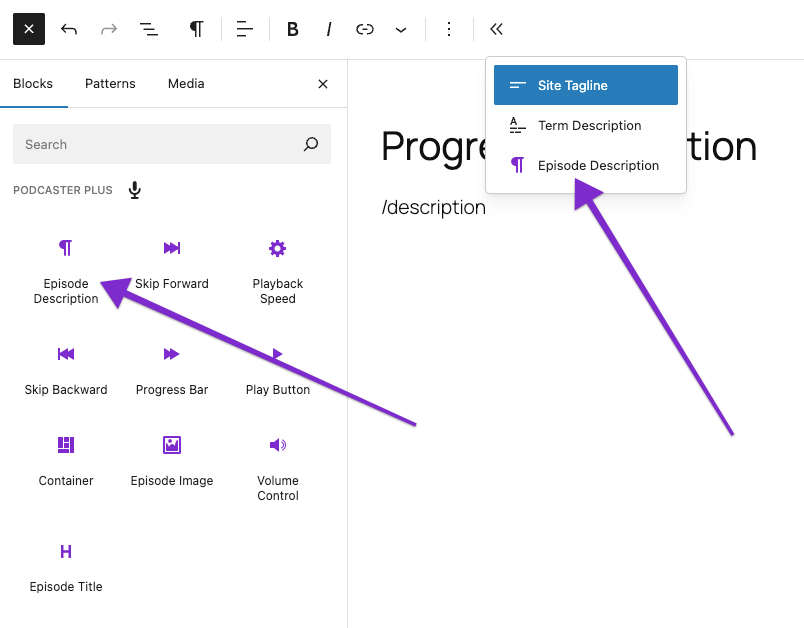
Task: Toggle bold formatting
Action: click(293, 29)
